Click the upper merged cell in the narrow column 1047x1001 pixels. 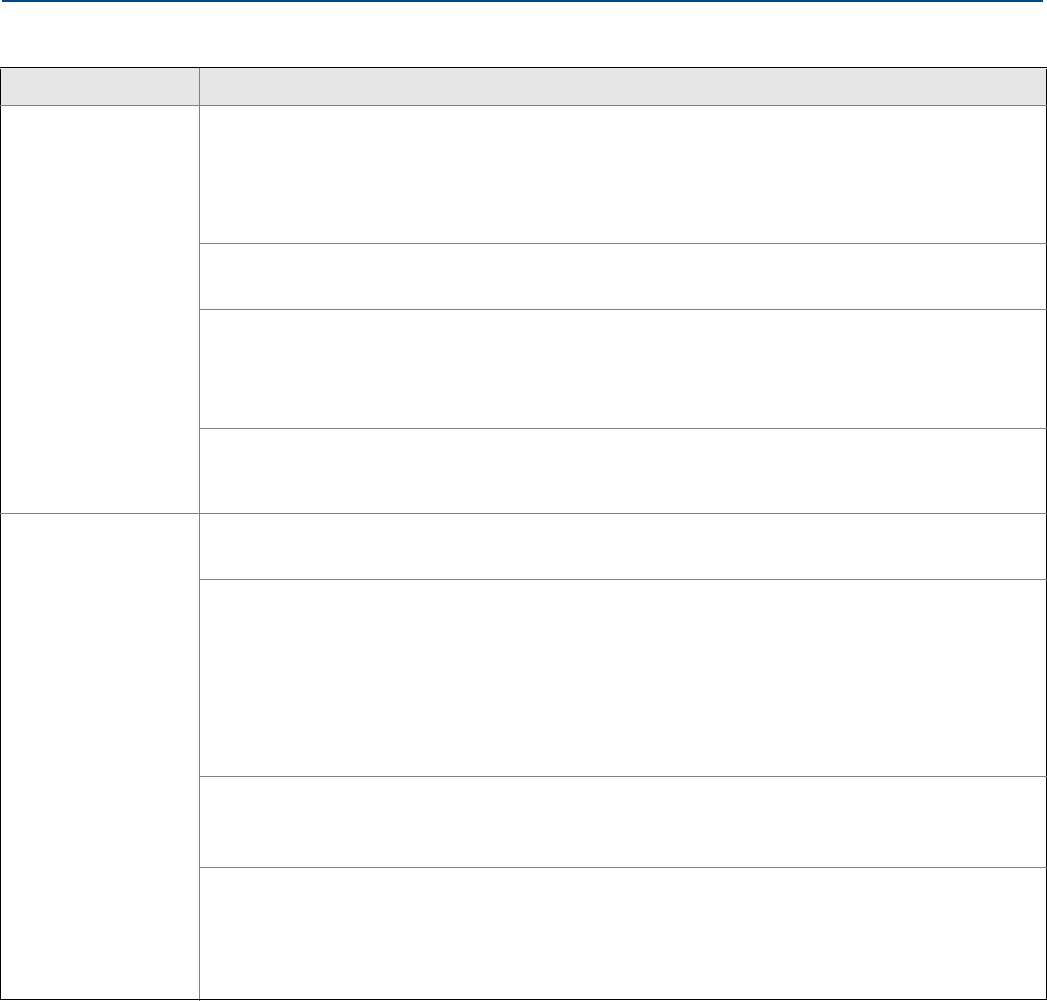click(99, 309)
